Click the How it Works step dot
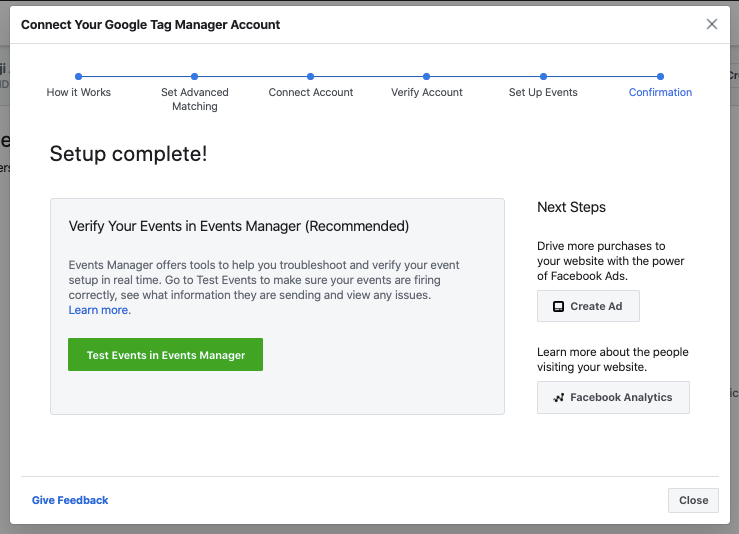The height and width of the screenshot is (534, 739). (79, 76)
